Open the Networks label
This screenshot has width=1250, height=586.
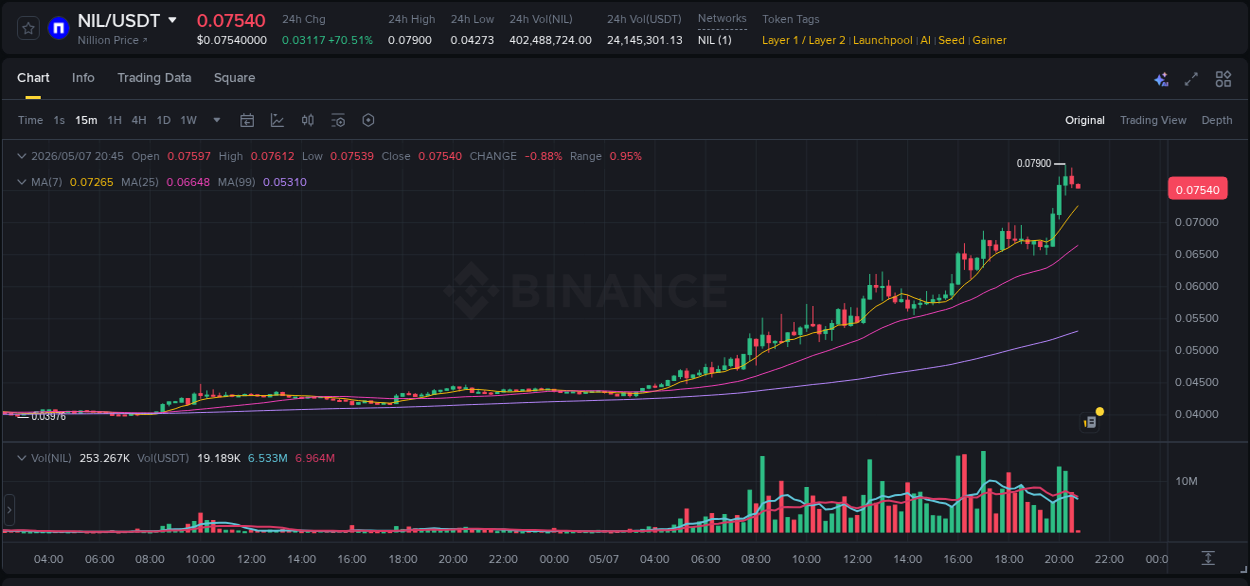722,18
